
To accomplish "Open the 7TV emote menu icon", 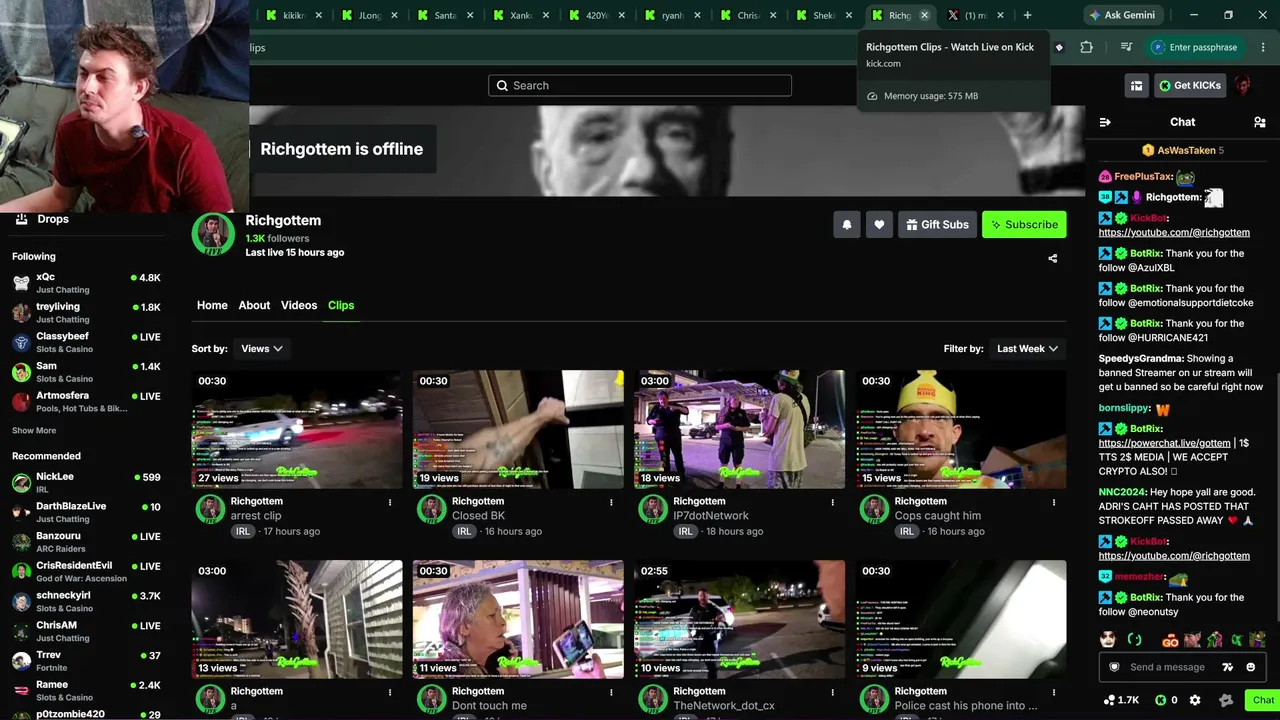I will point(1227,667).
